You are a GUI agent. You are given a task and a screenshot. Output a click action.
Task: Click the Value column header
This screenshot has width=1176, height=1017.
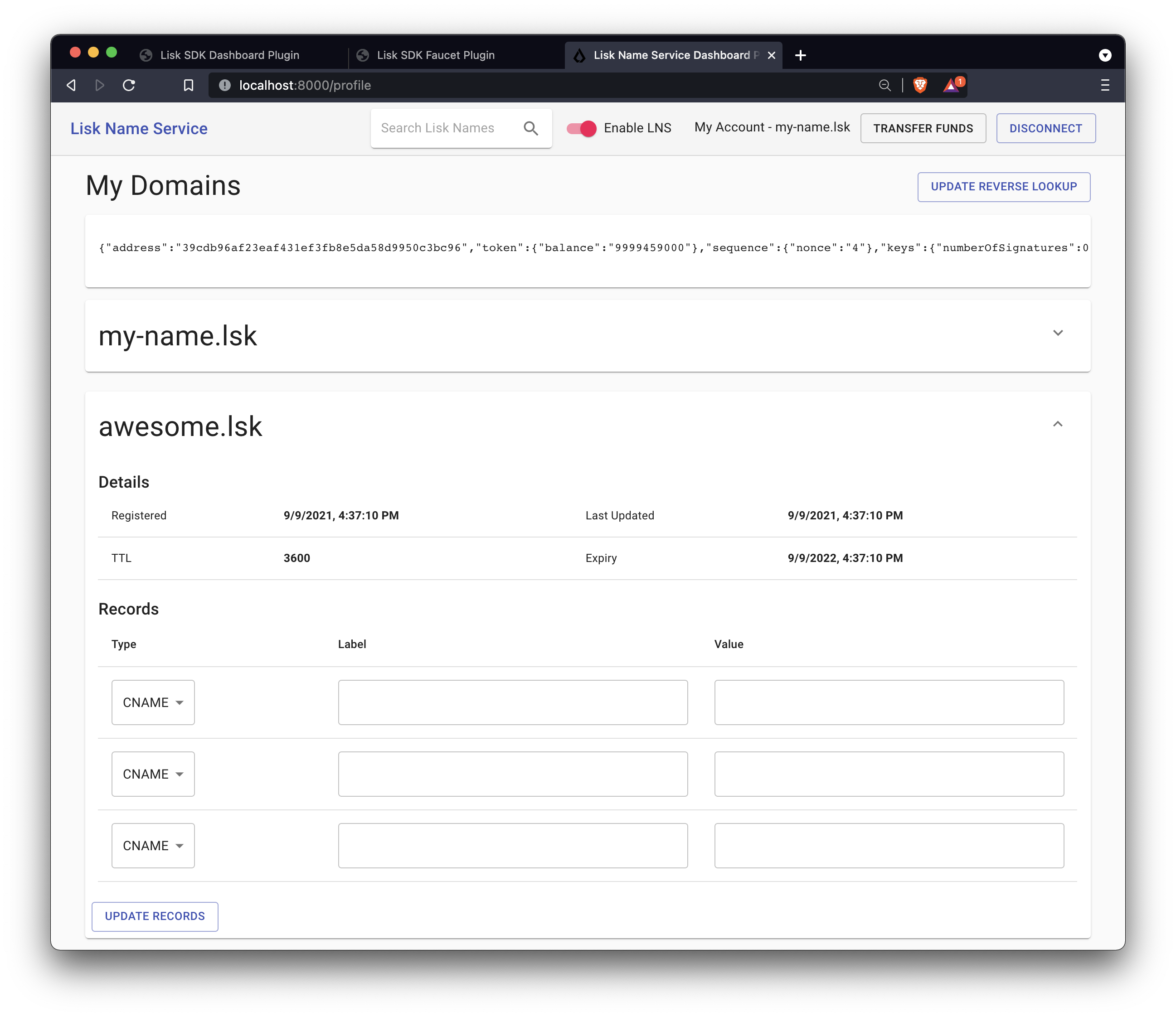(x=729, y=644)
